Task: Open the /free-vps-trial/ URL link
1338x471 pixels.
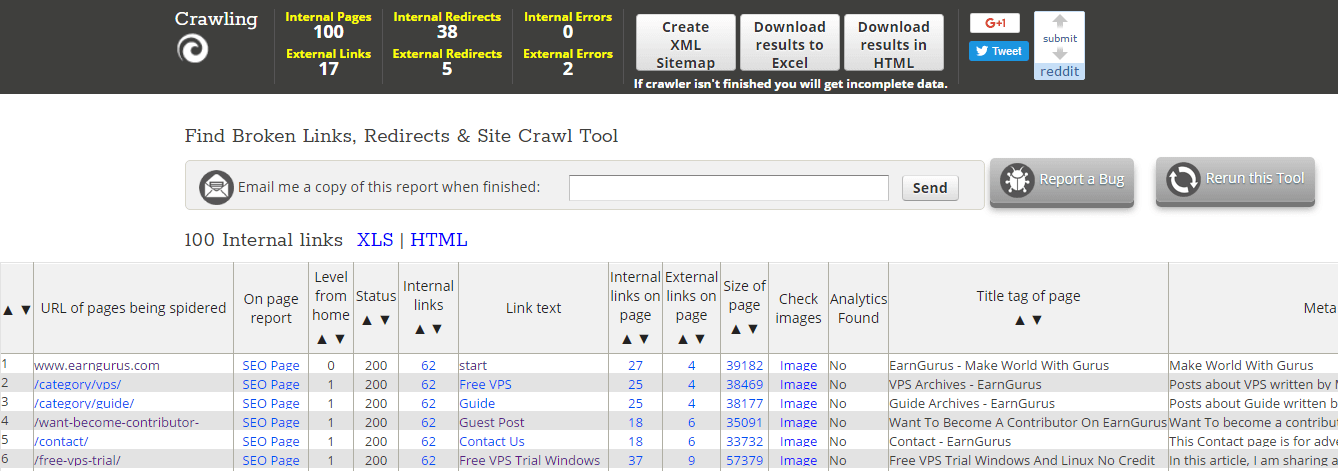Action: pyautogui.click(x=78, y=461)
